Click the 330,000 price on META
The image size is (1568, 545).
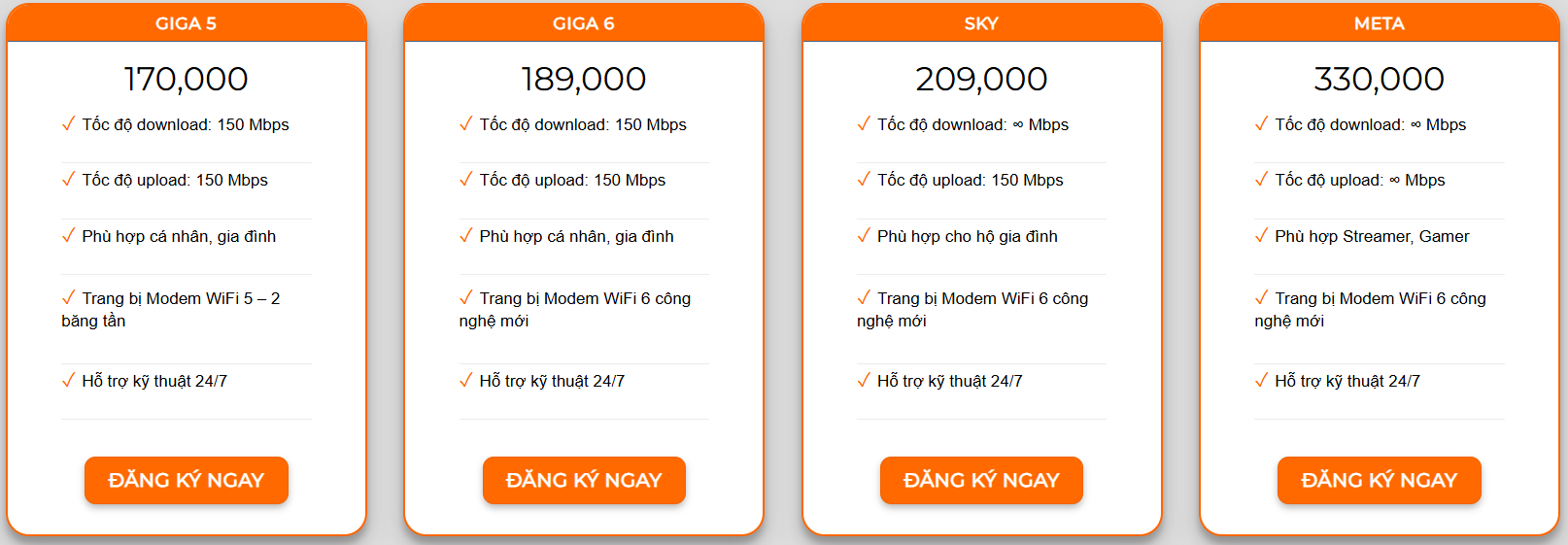pyautogui.click(x=1379, y=79)
